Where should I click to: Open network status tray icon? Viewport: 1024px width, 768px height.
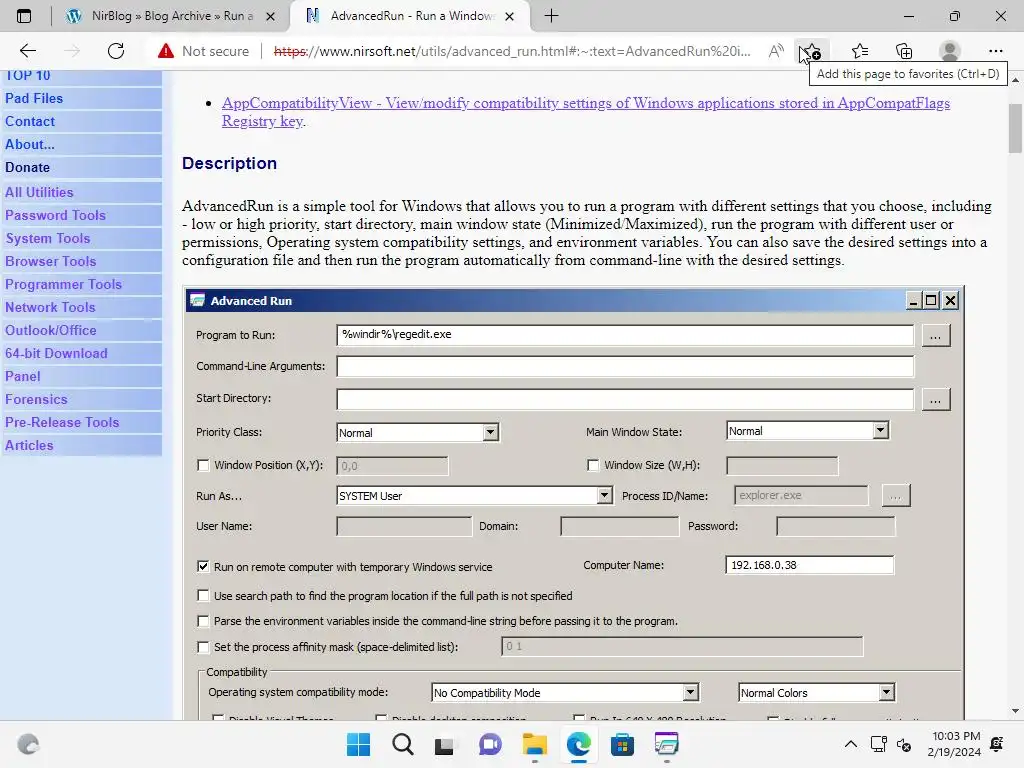point(878,744)
